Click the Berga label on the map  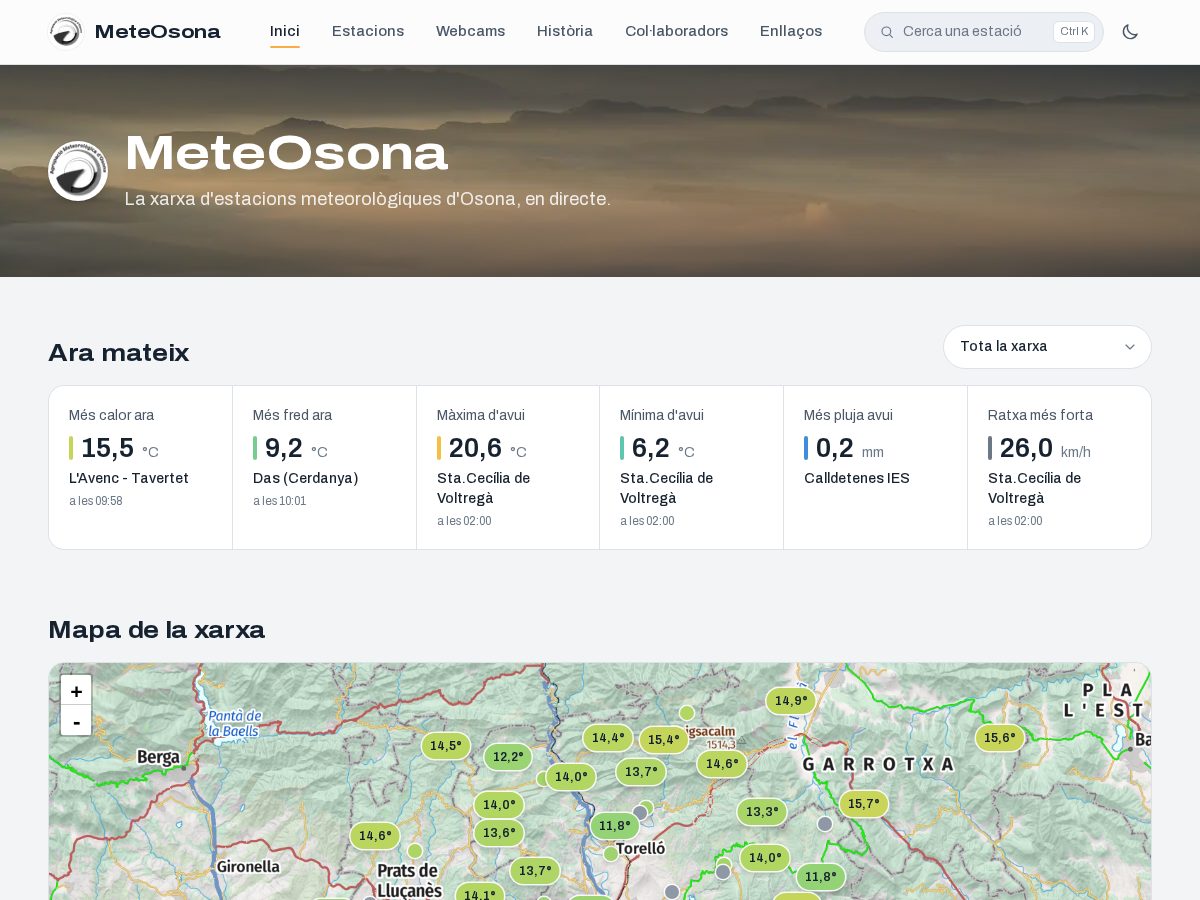[x=158, y=756]
